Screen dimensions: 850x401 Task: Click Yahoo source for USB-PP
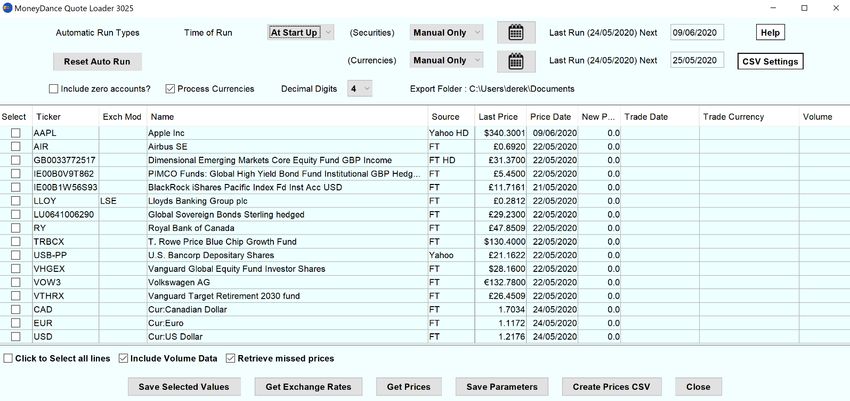pyautogui.click(x=450, y=255)
